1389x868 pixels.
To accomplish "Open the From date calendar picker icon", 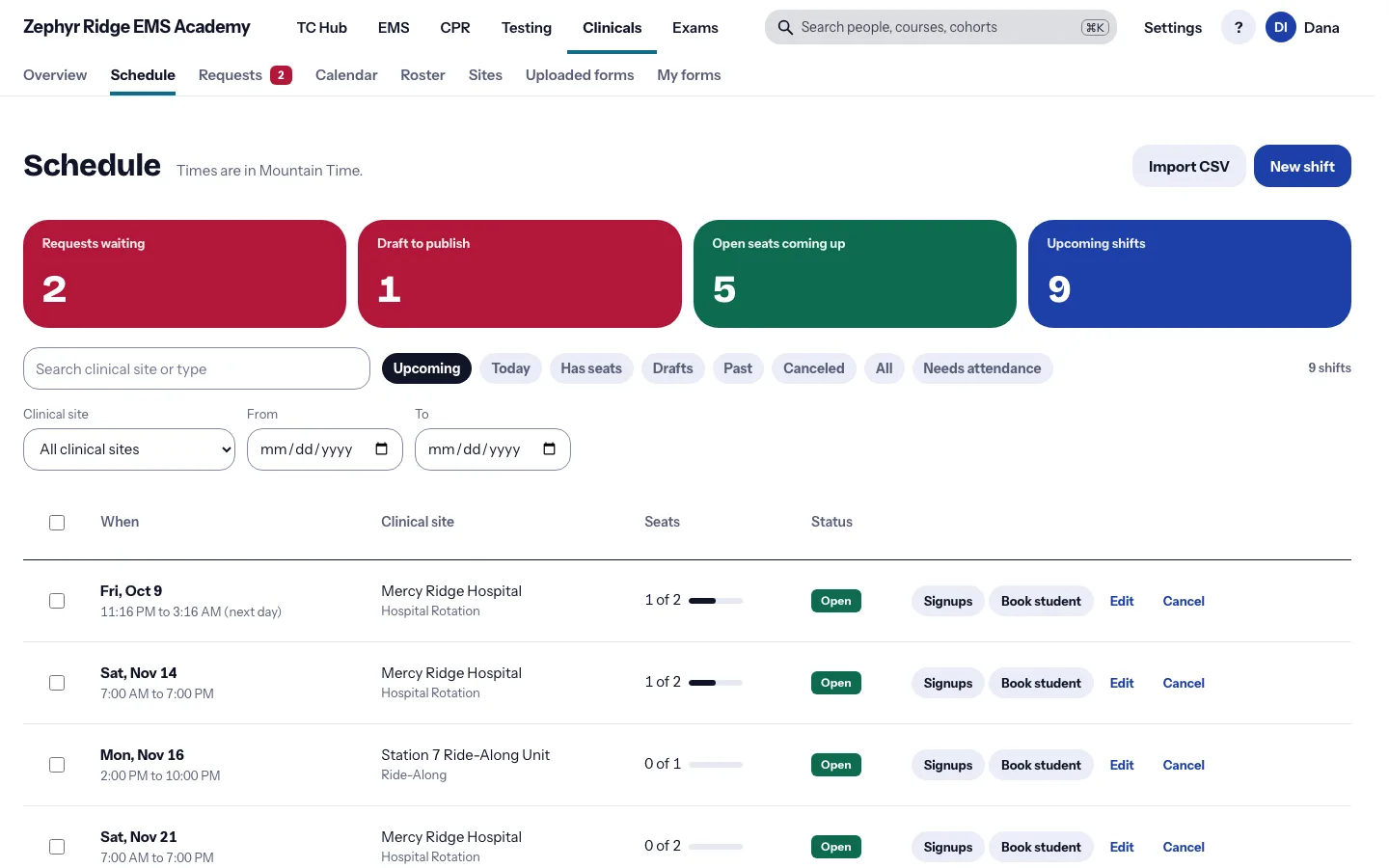I will [x=381, y=449].
